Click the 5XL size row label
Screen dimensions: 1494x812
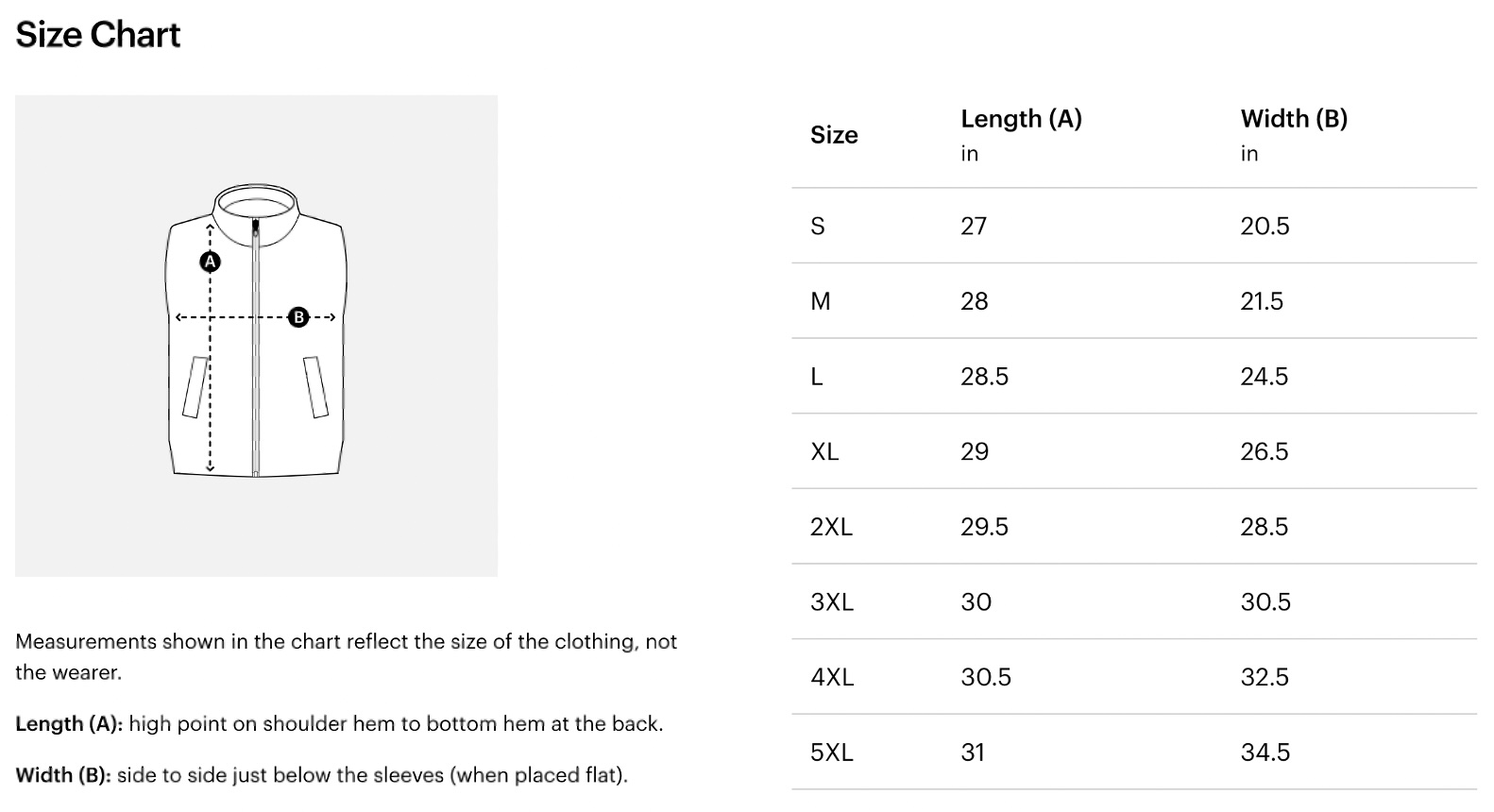831,753
